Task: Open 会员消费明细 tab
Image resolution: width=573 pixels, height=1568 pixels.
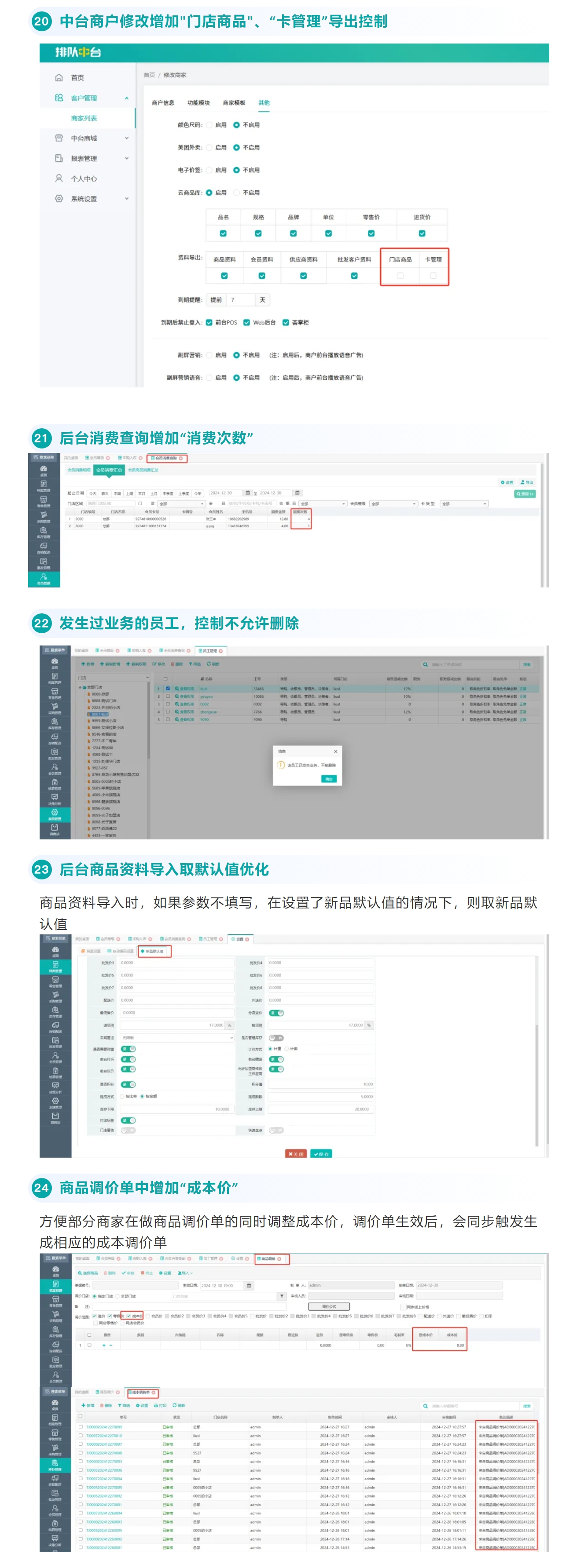Action: (78, 470)
